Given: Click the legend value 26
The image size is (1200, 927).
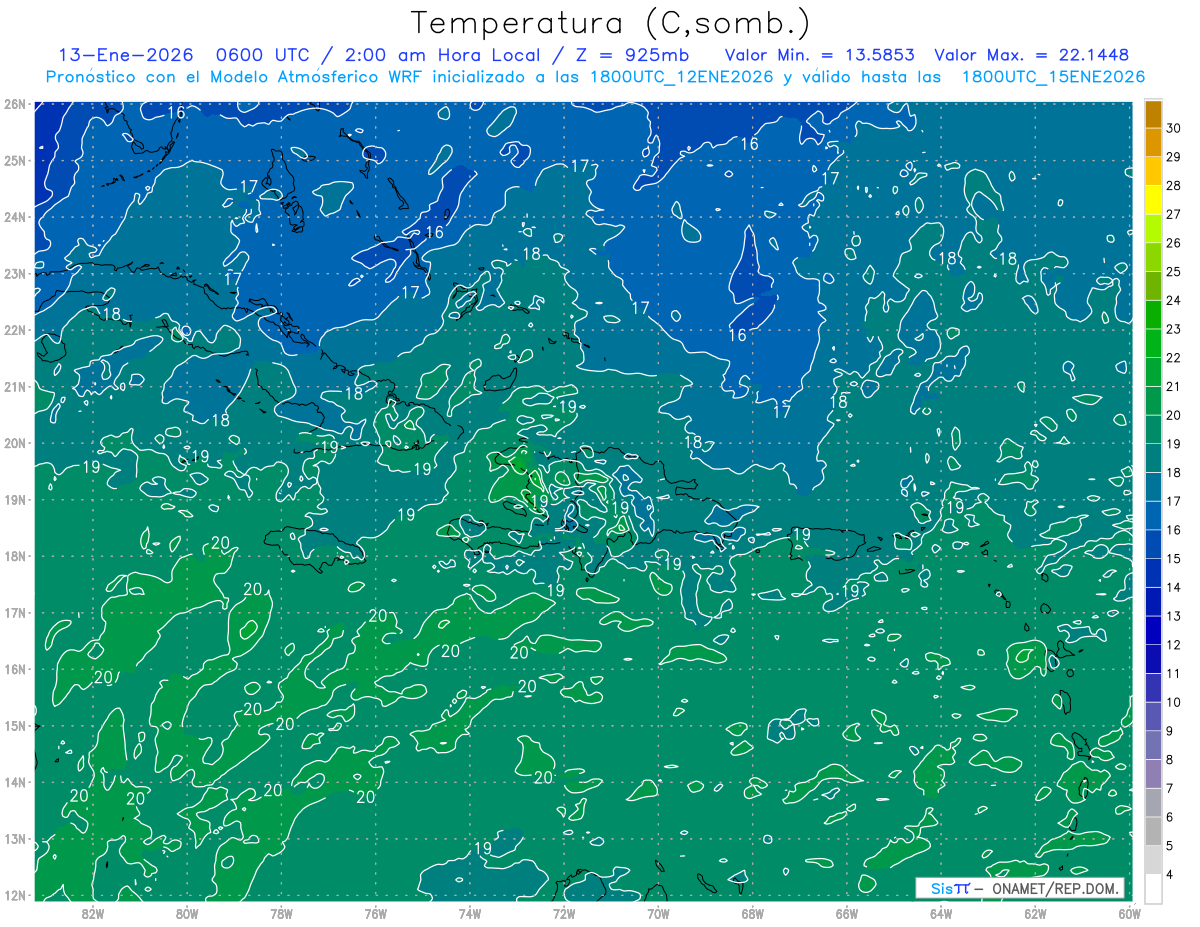Looking at the screenshot, I should click(x=1174, y=243).
